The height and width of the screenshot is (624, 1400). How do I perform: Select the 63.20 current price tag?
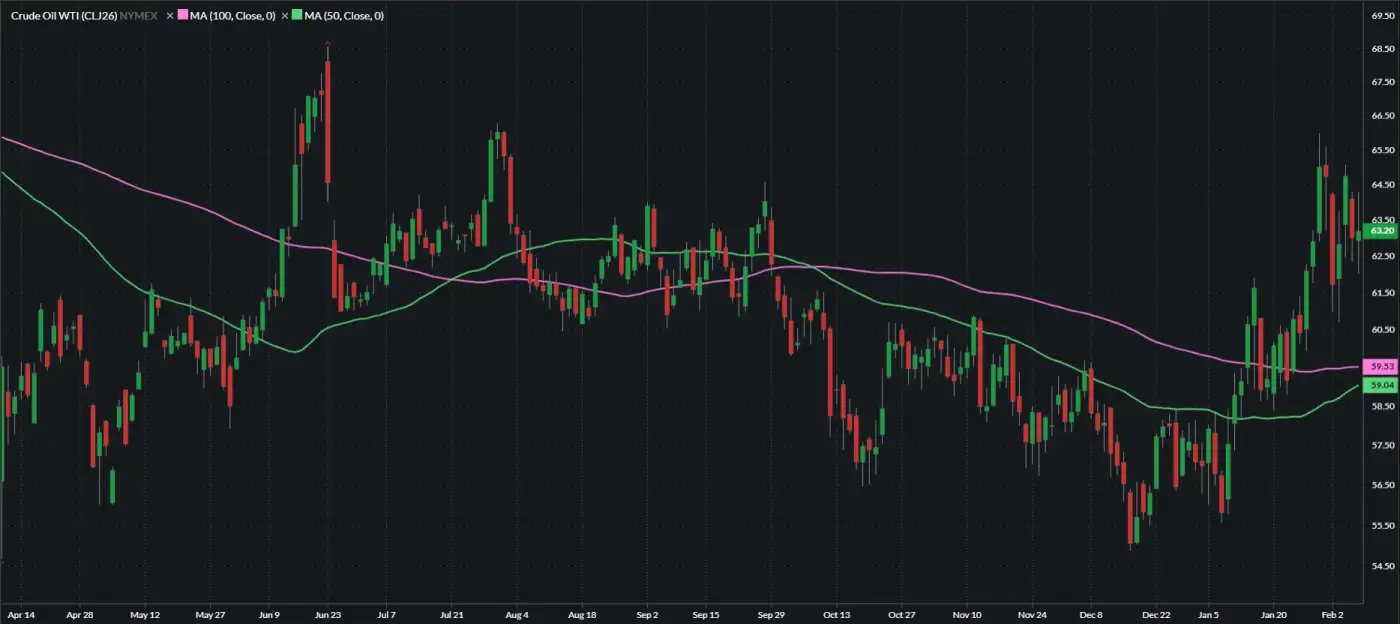coord(1382,231)
